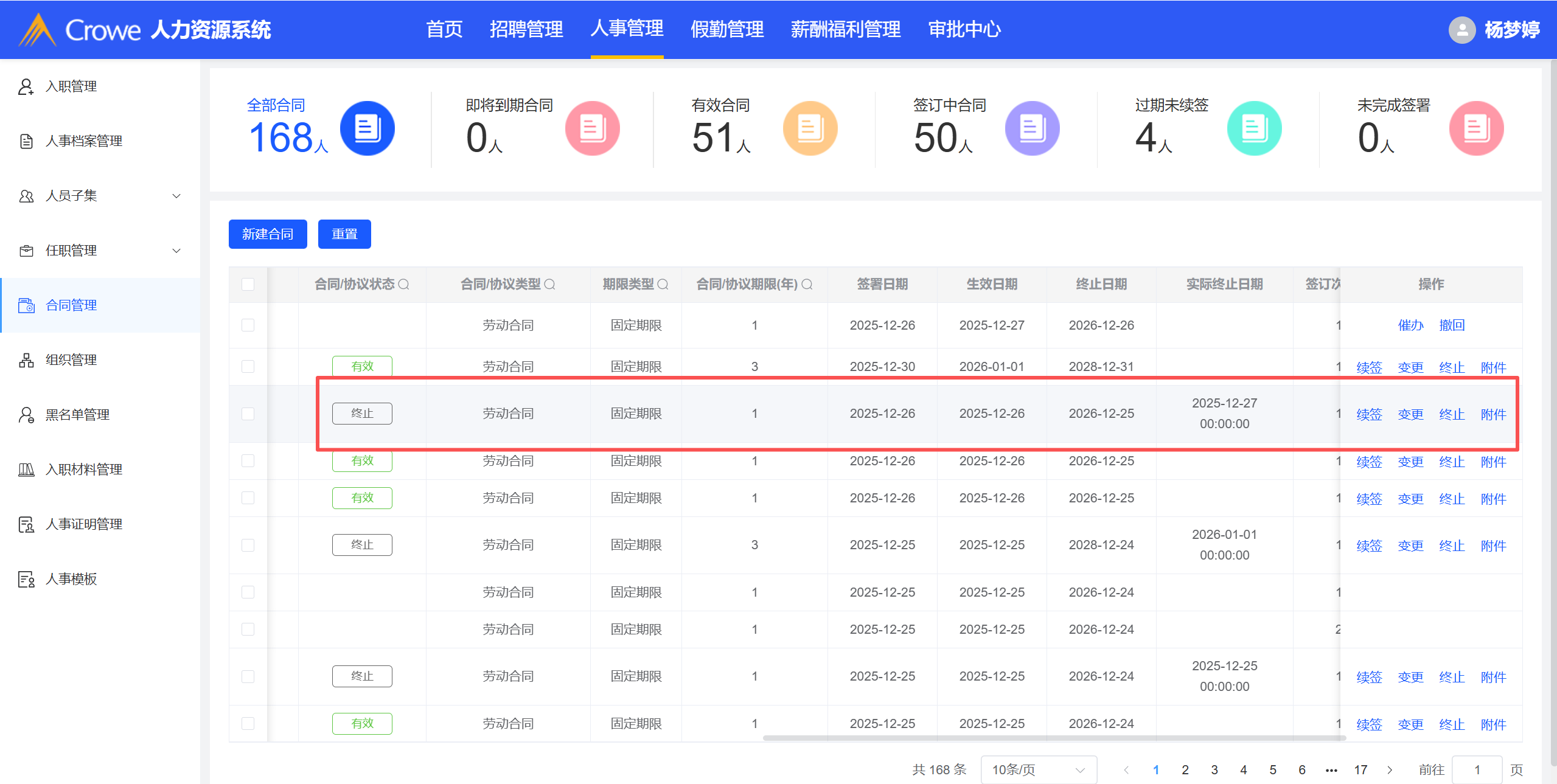The width and height of the screenshot is (1557, 784).
Task: Click the 全部合同 blue document icon
Action: pyautogui.click(x=367, y=128)
